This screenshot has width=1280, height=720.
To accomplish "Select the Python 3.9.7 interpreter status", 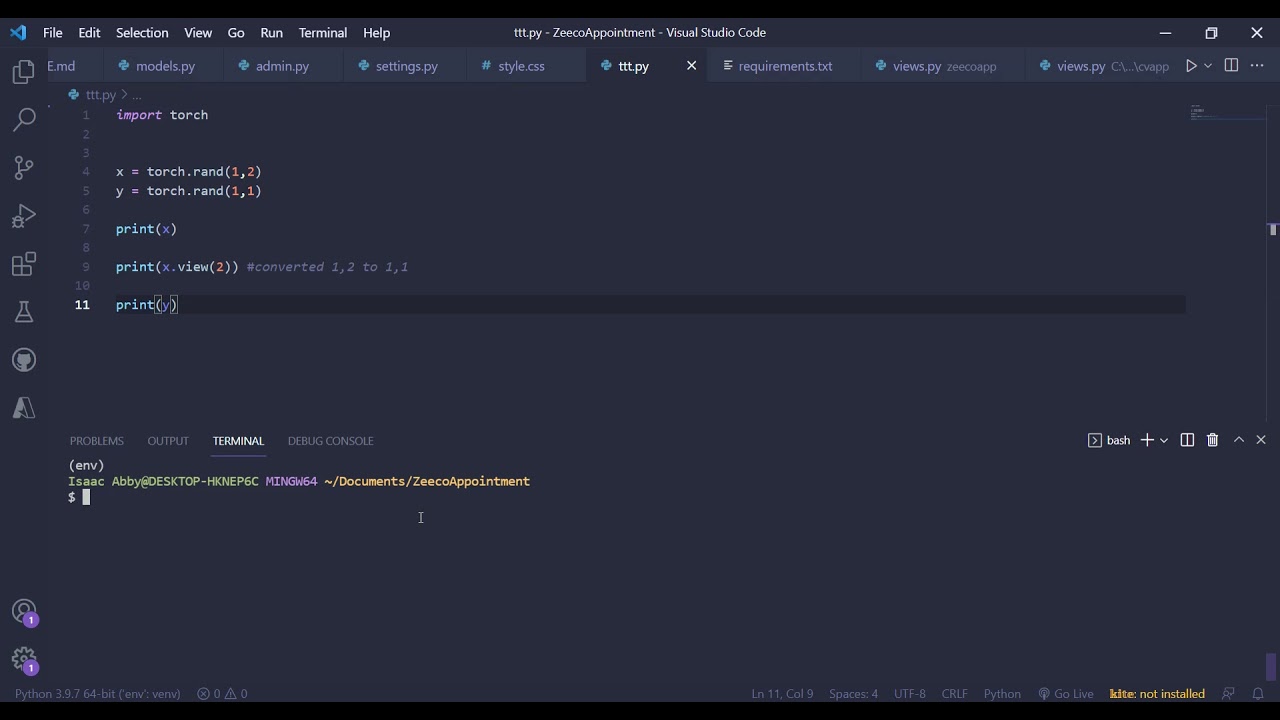I will tap(98, 693).
